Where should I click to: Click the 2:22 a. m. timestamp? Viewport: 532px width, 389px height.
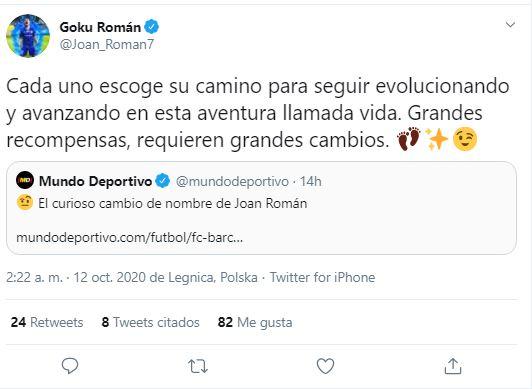[x=34, y=277]
